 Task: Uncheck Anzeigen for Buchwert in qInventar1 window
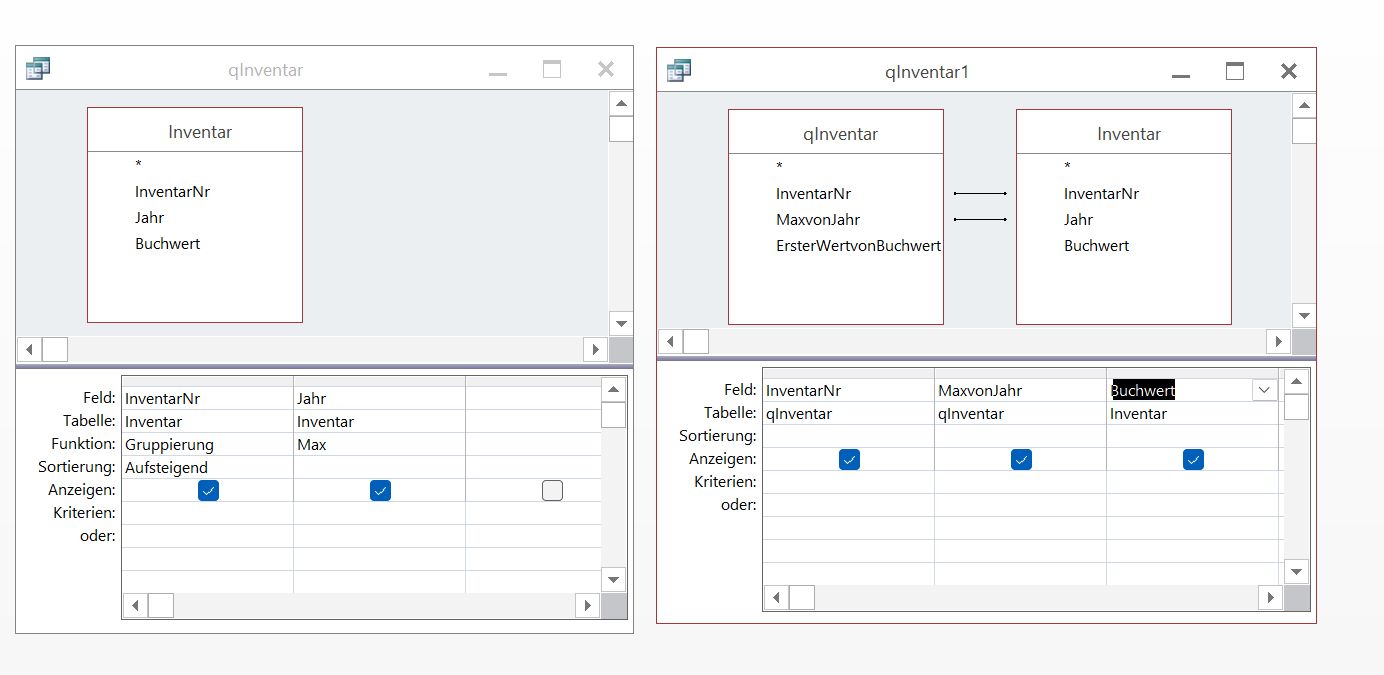click(1193, 459)
